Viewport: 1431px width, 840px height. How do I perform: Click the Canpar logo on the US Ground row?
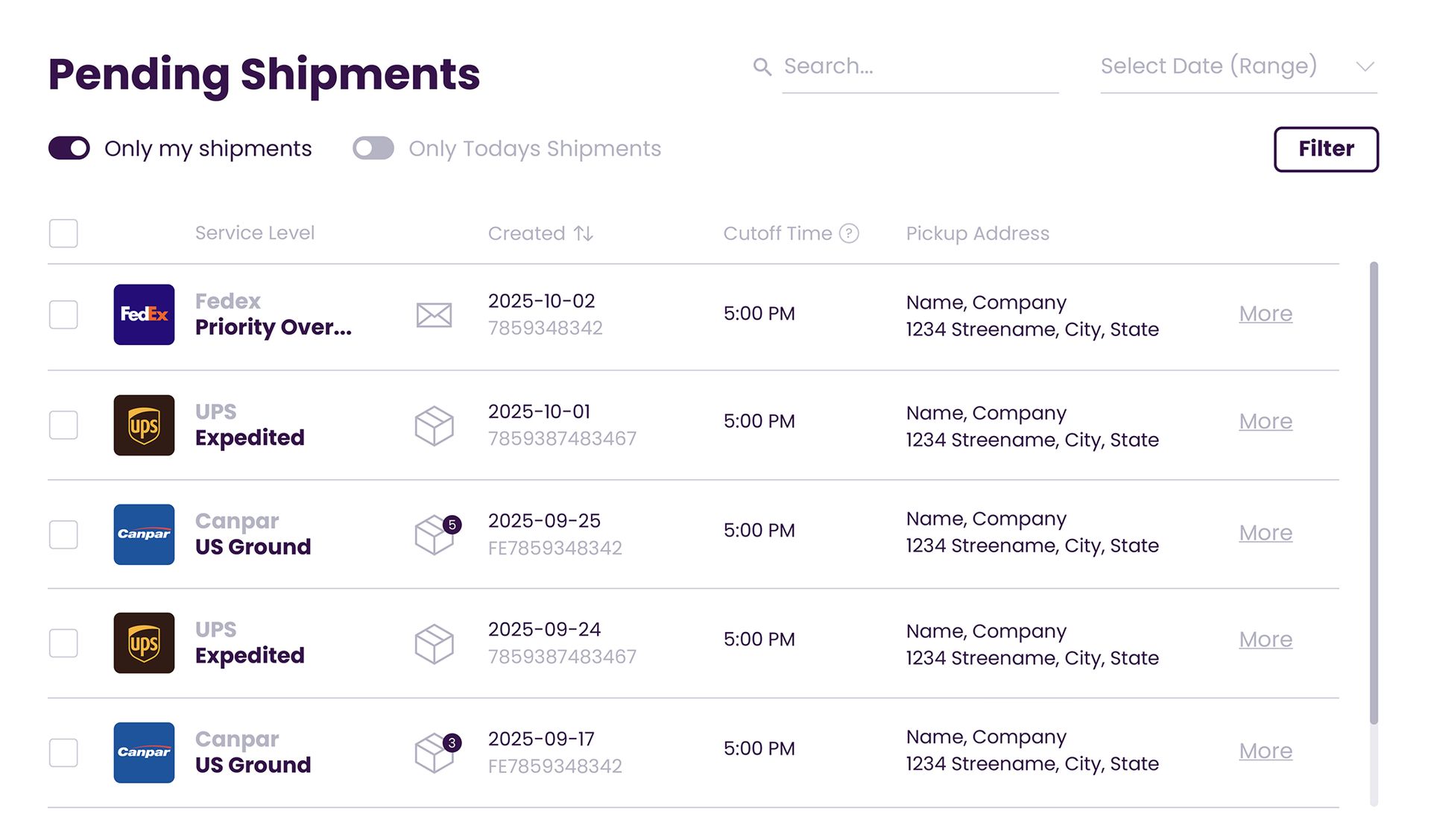143,534
